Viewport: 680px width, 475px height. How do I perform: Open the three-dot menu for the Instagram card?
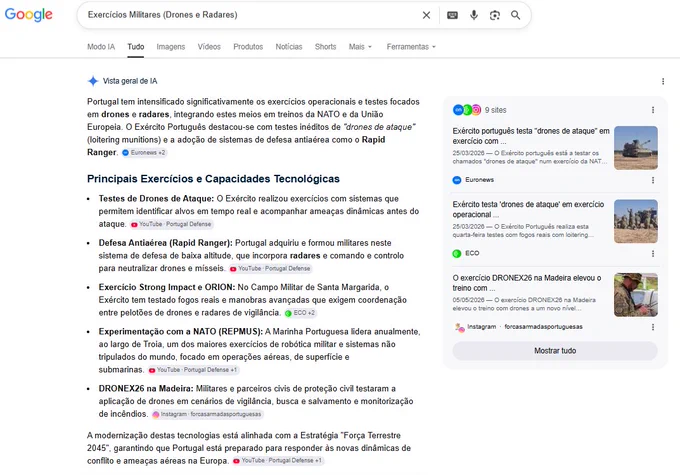pyautogui.click(x=653, y=327)
